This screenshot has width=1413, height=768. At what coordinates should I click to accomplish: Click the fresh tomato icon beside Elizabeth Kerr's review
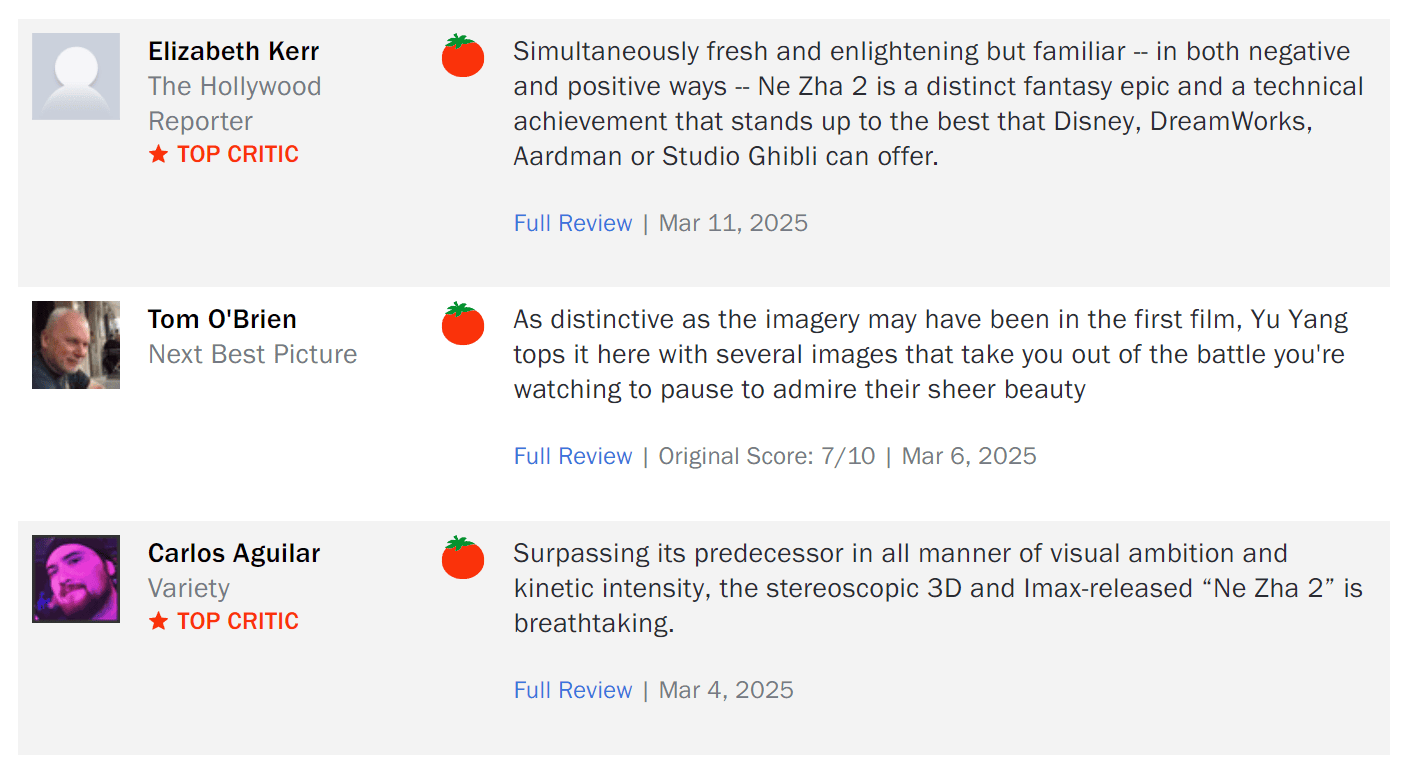tap(463, 56)
